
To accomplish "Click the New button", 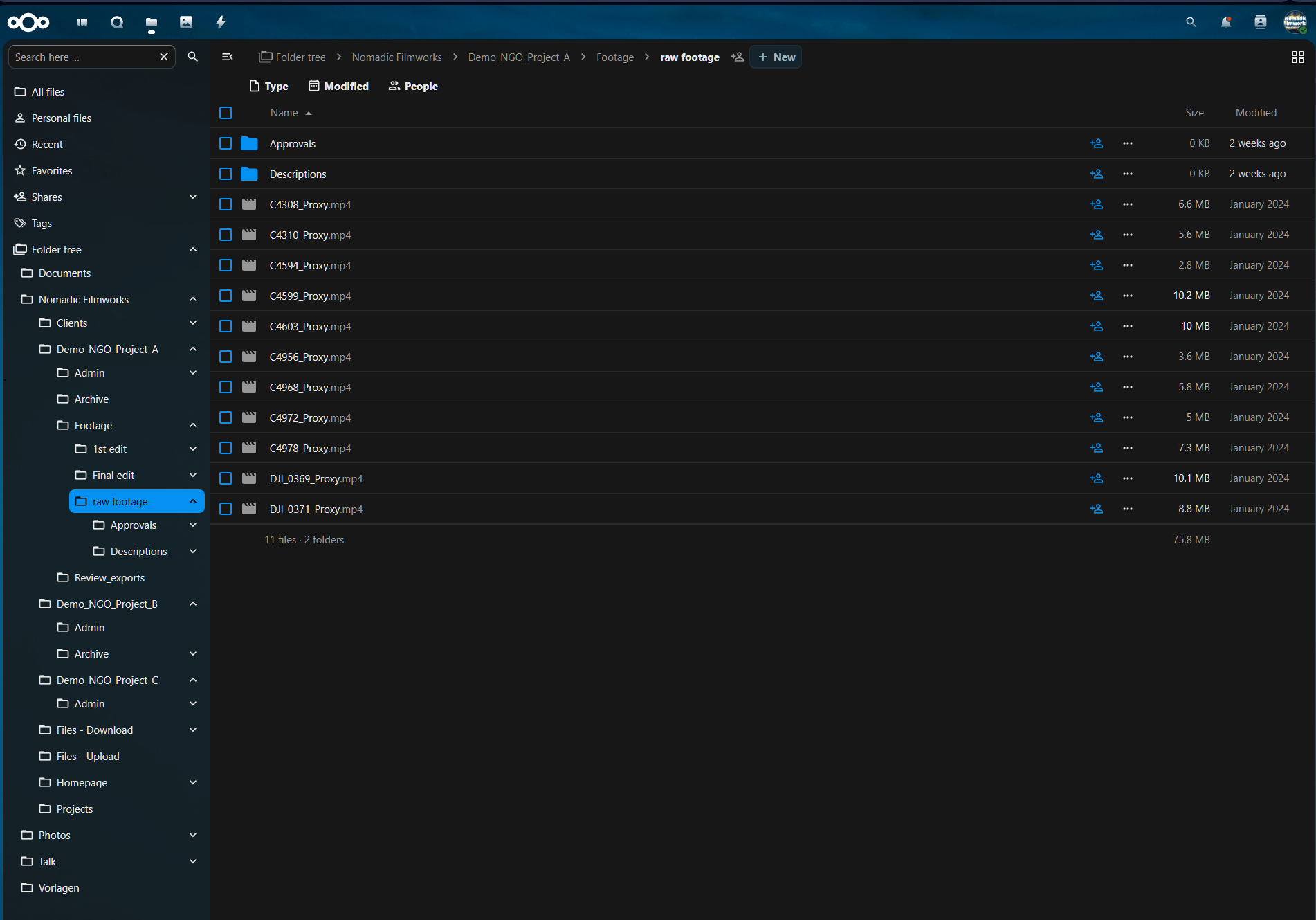I will (776, 57).
